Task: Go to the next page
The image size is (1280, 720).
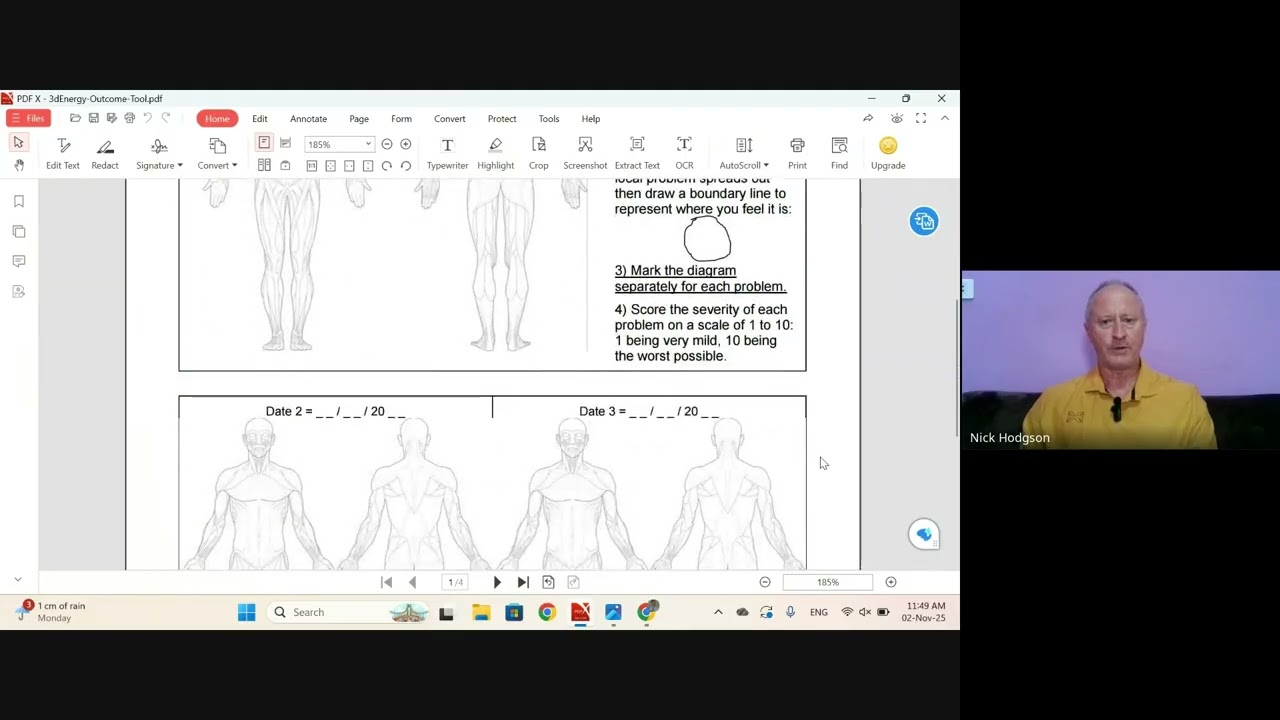Action: point(497,582)
